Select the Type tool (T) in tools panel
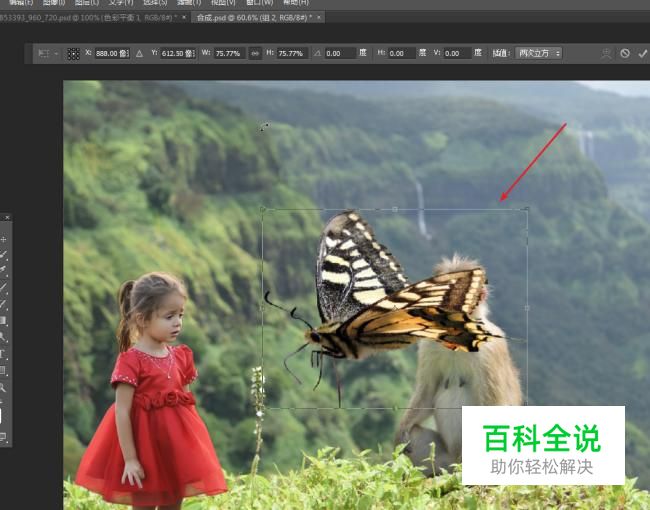The width and height of the screenshot is (650, 510). point(2,354)
